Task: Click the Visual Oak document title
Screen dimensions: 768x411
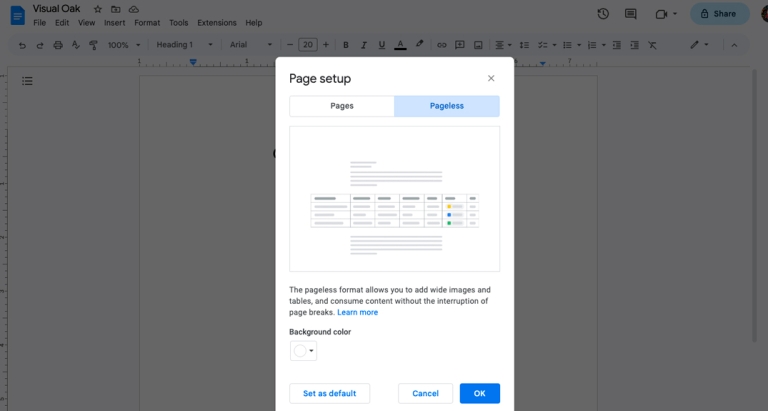Action: (x=56, y=9)
